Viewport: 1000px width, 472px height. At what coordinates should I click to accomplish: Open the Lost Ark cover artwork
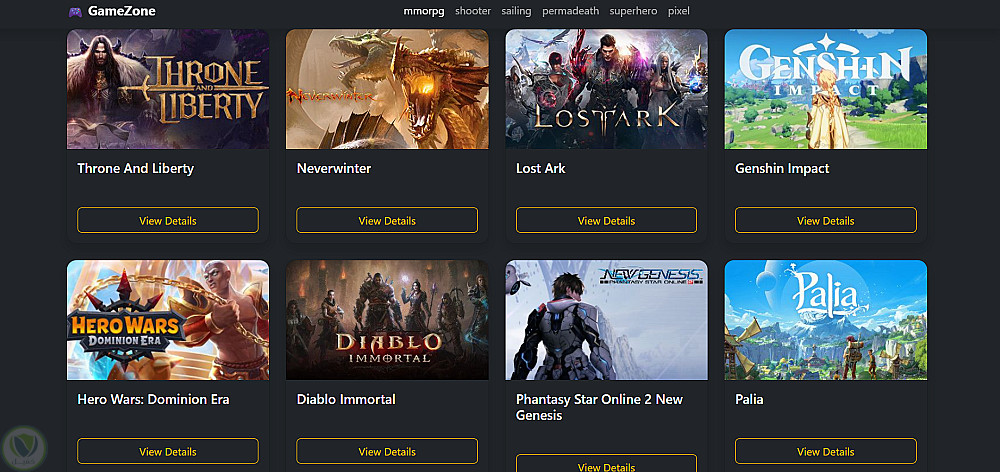tap(607, 89)
